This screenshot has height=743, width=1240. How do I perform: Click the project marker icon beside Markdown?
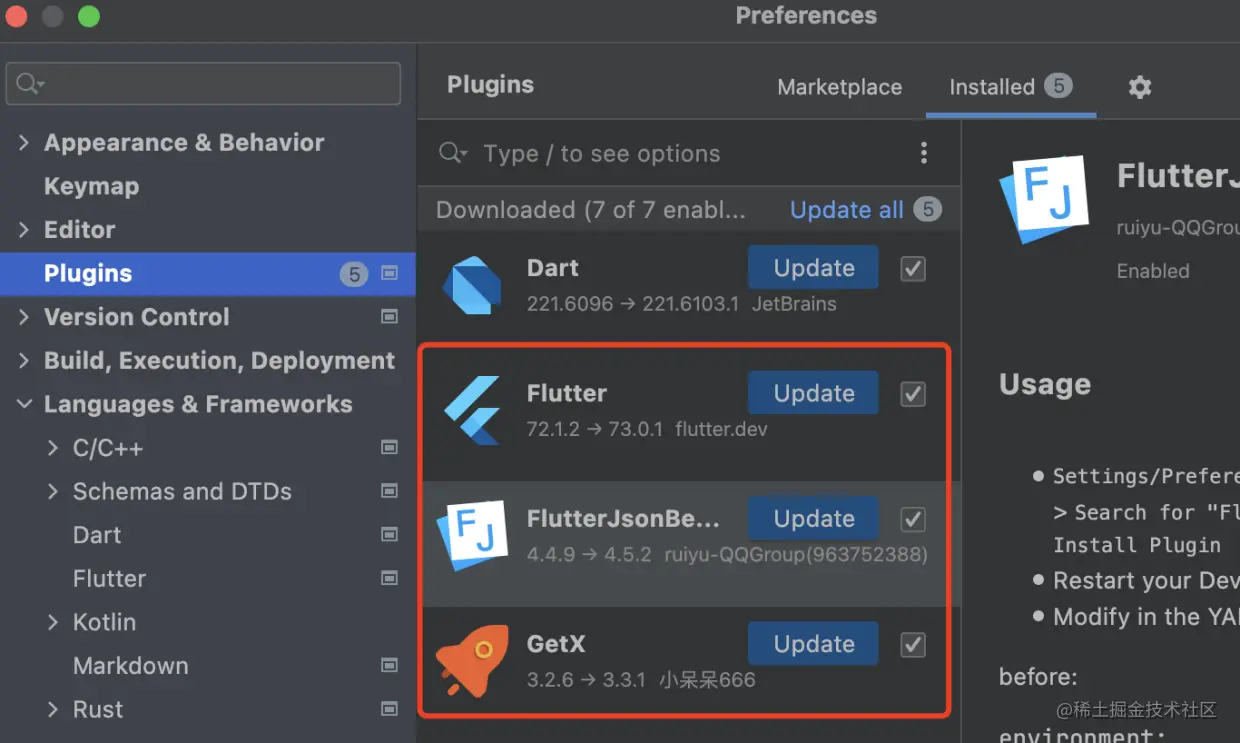(390, 665)
